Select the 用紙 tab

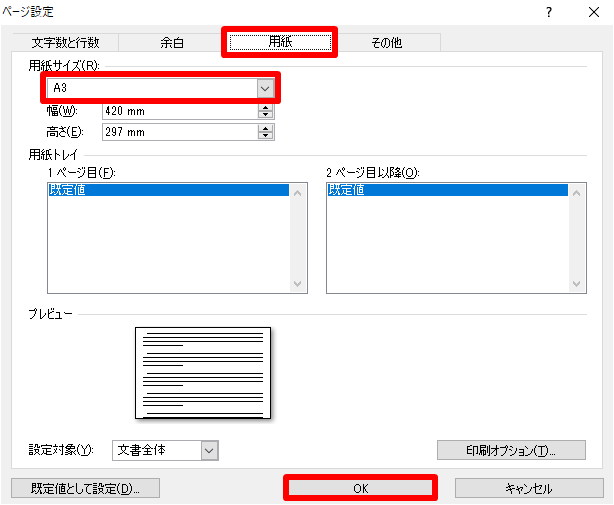280,41
